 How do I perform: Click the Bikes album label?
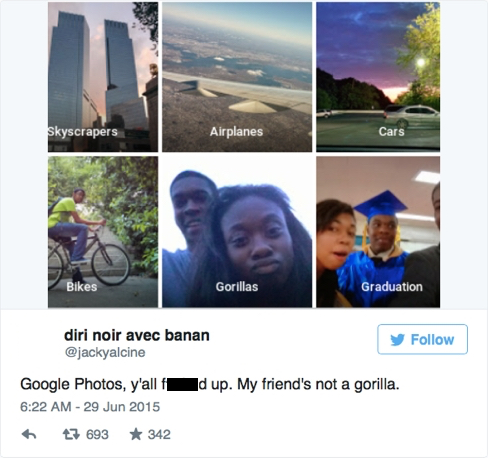(82, 287)
